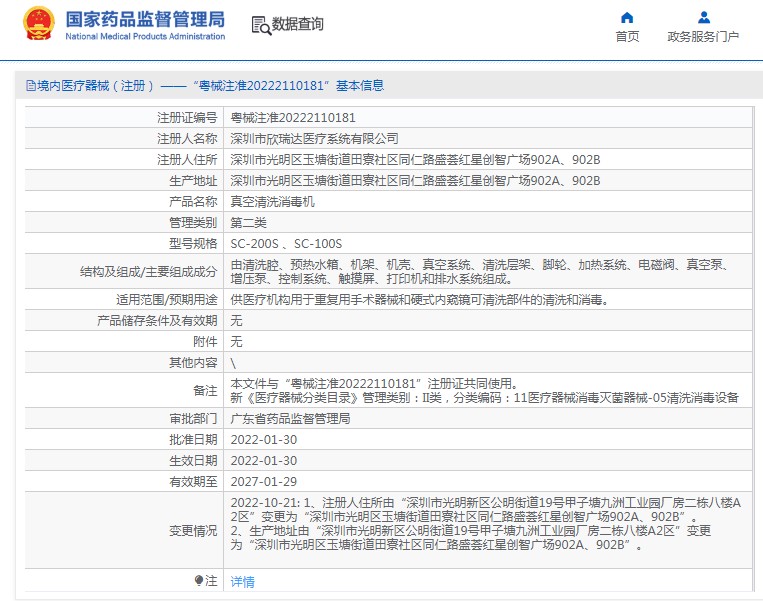Open 政务服务门户 portal link
This screenshot has width=763, height=601.
[x=703, y=37]
